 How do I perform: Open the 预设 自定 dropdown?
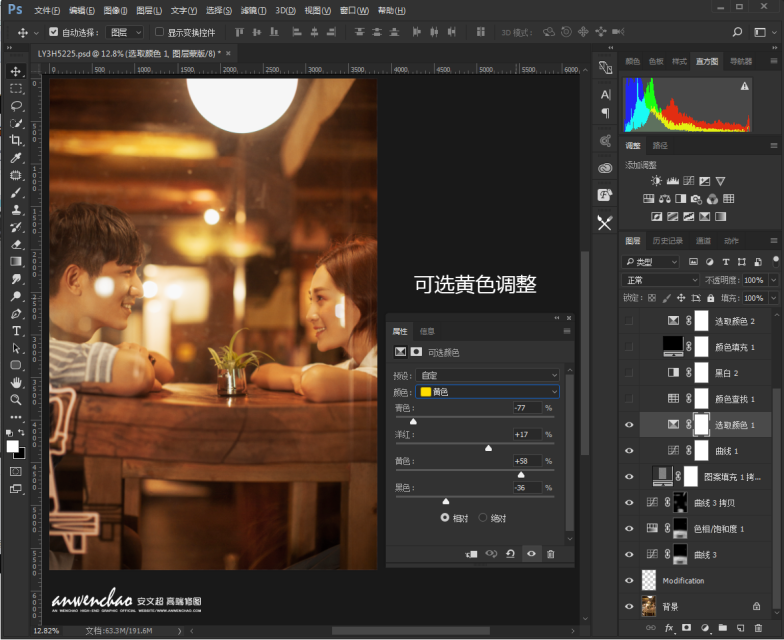[487, 375]
